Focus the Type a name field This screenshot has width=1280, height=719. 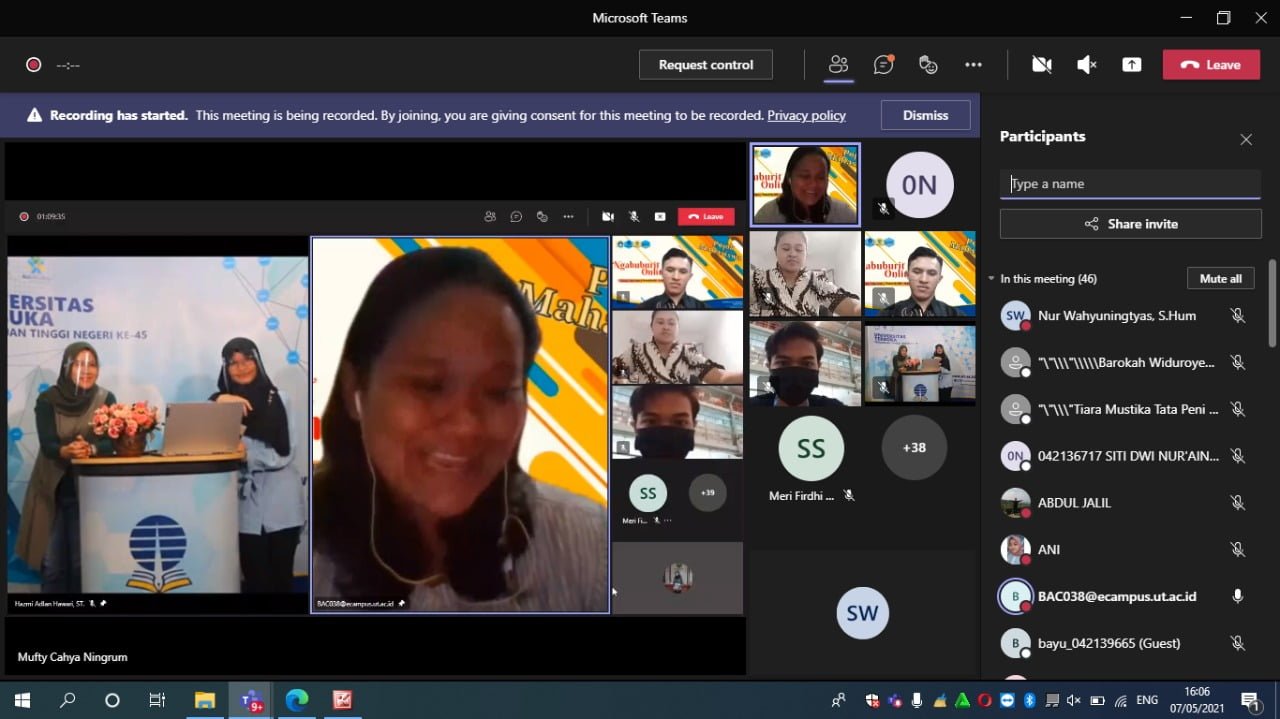pos(1130,184)
